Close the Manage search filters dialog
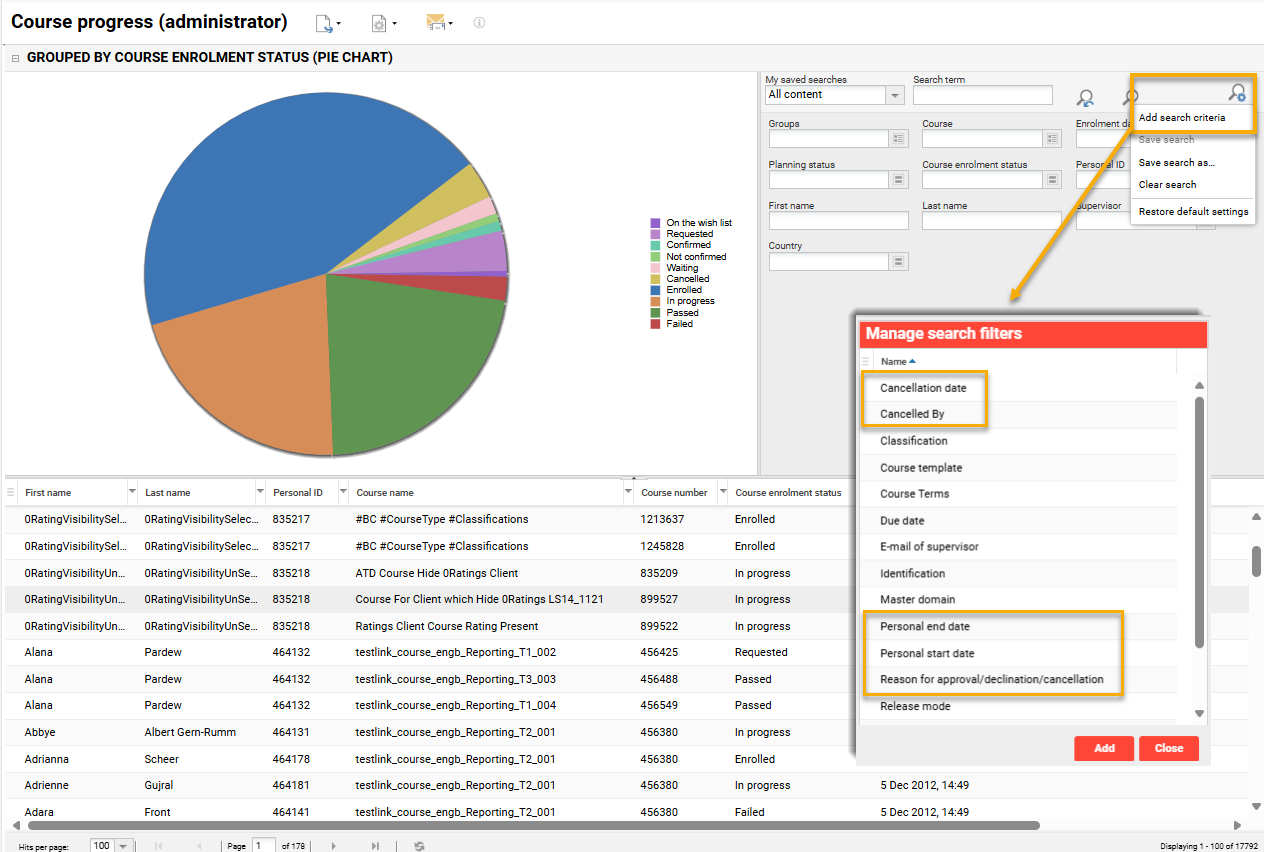 coord(1168,748)
